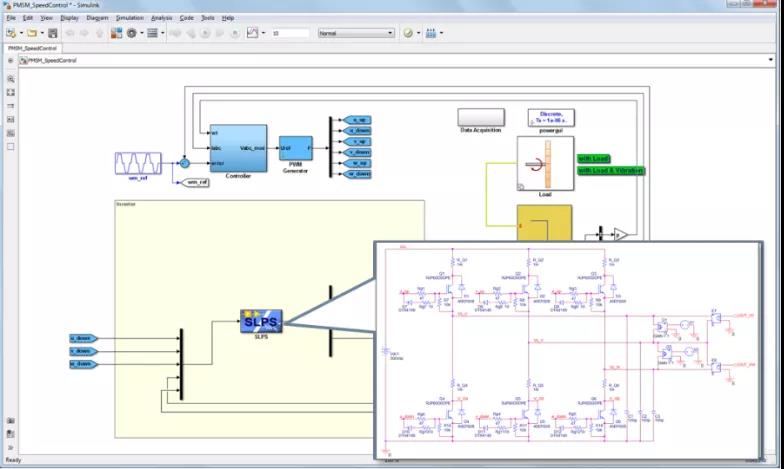Open Model Configuration gear icon
784x469 pixels.
[x=132, y=33]
